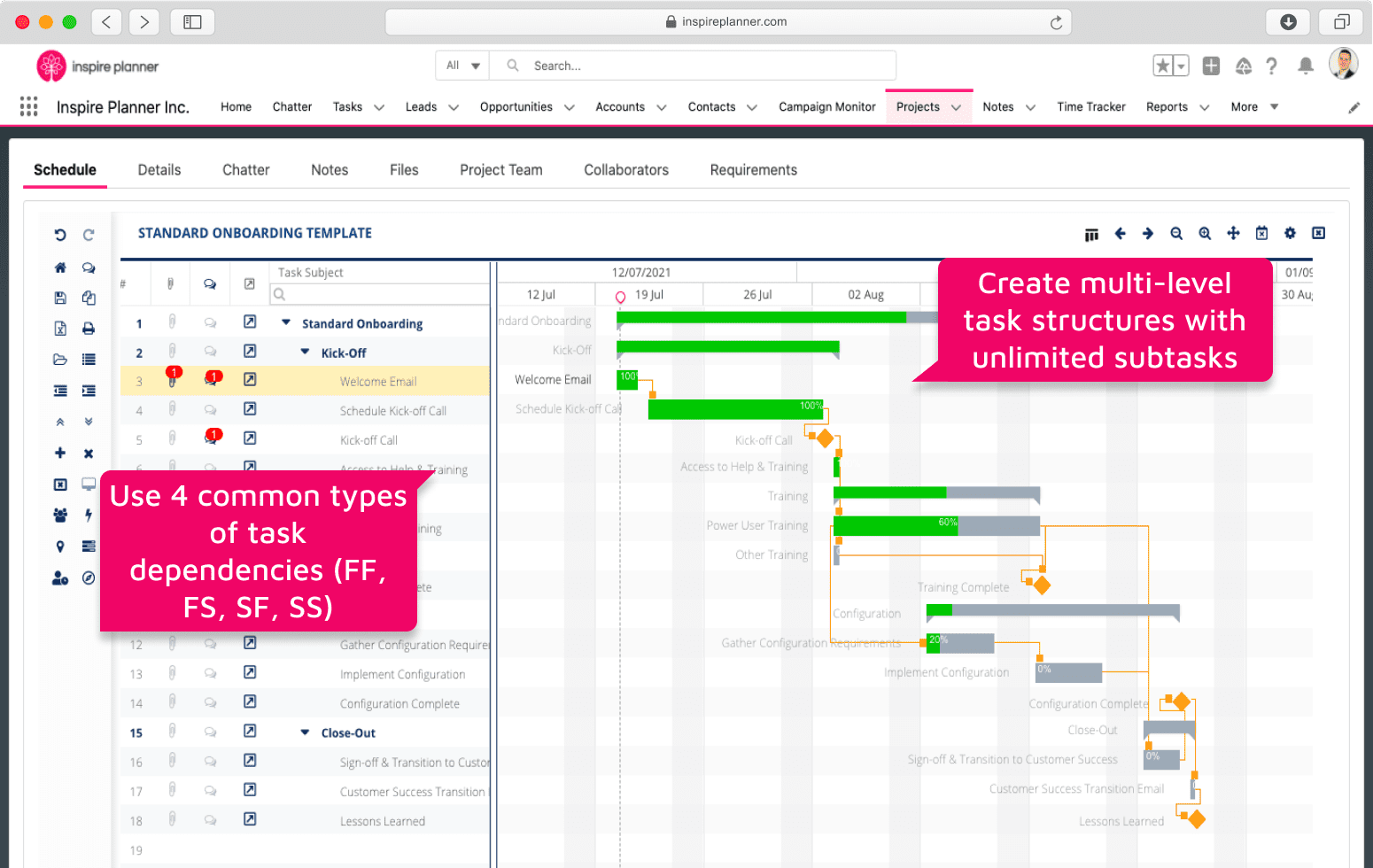Open the All search filter dropdown
Image resolution: width=1373 pixels, height=868 pixels.
pyautogui.click(x=462, y=66)
